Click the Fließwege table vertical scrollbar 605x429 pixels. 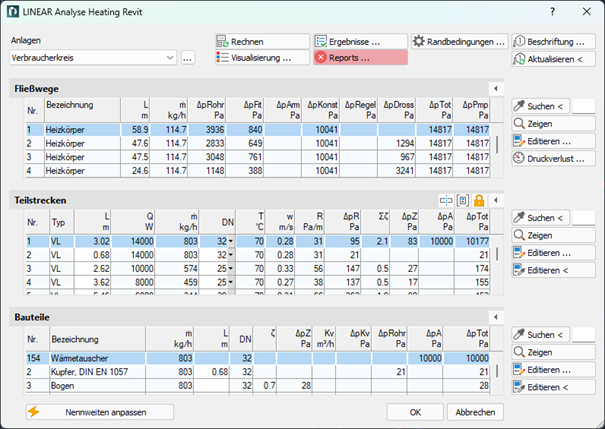pyautogui.click(x=497, y=145)
